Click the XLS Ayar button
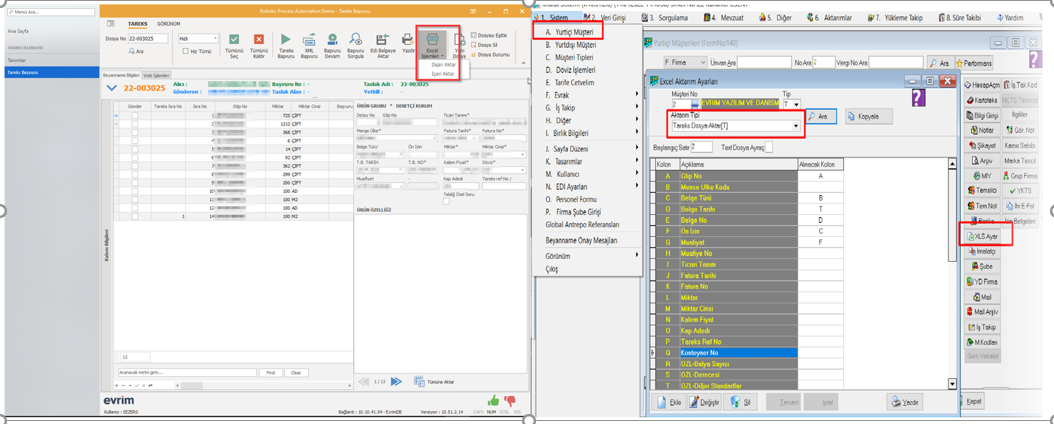Image resolution: width=1054 pixels, height=424 pixels. 982,237
